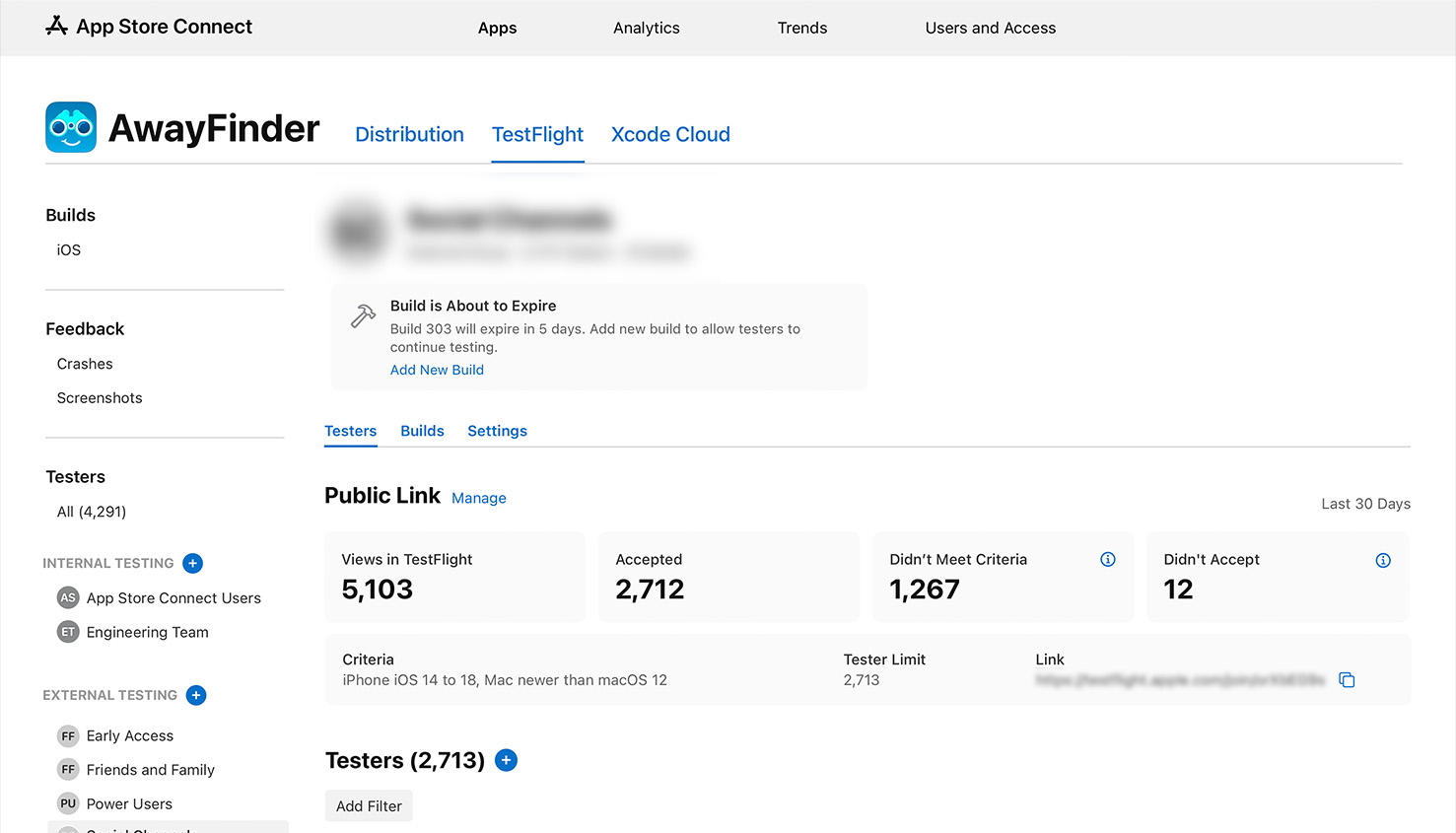Add a new external testing group
1456x833 pixels.
pyautogui.click(x=196, y=695)
